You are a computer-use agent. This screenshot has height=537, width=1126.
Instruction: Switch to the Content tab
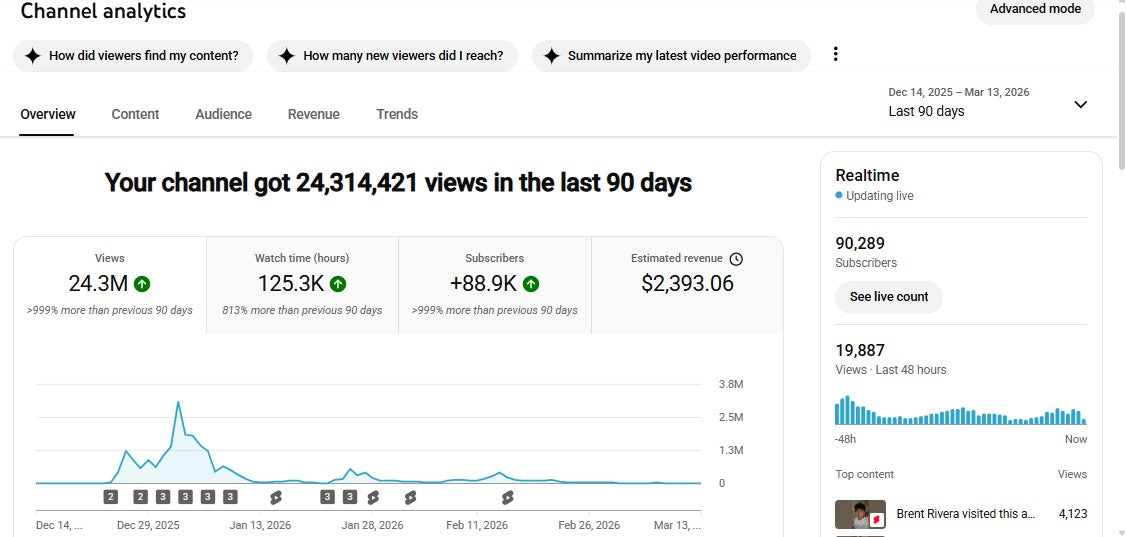[x=135, y=114]
